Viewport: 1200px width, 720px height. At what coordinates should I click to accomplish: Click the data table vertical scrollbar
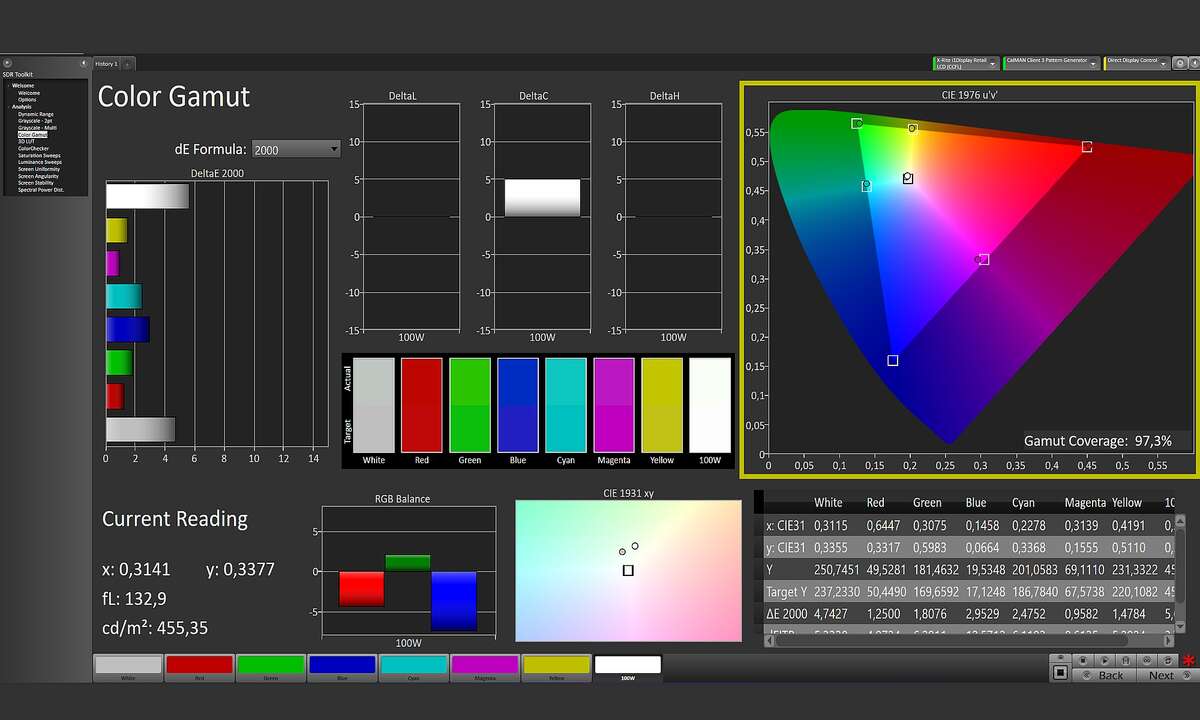pos(1179,572)
